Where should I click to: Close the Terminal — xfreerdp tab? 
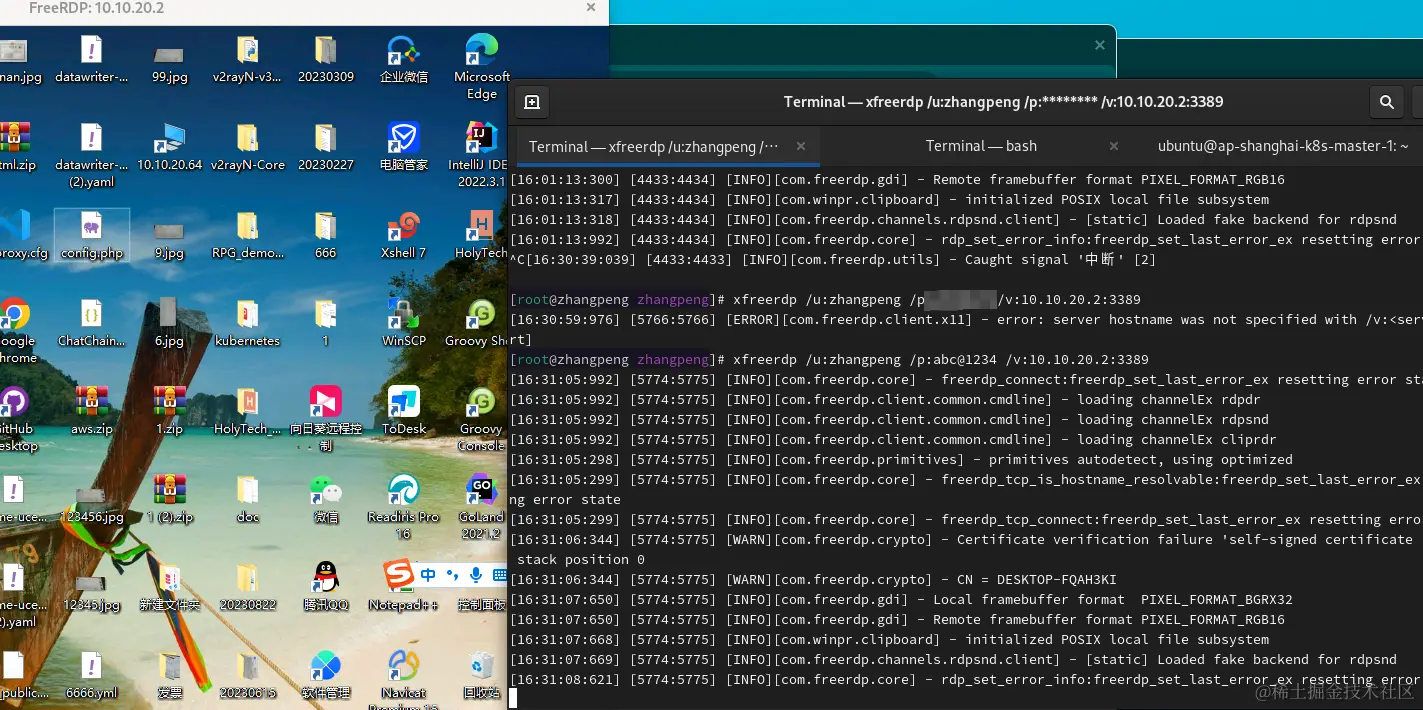pyautogui.click(x=800, y=147)
